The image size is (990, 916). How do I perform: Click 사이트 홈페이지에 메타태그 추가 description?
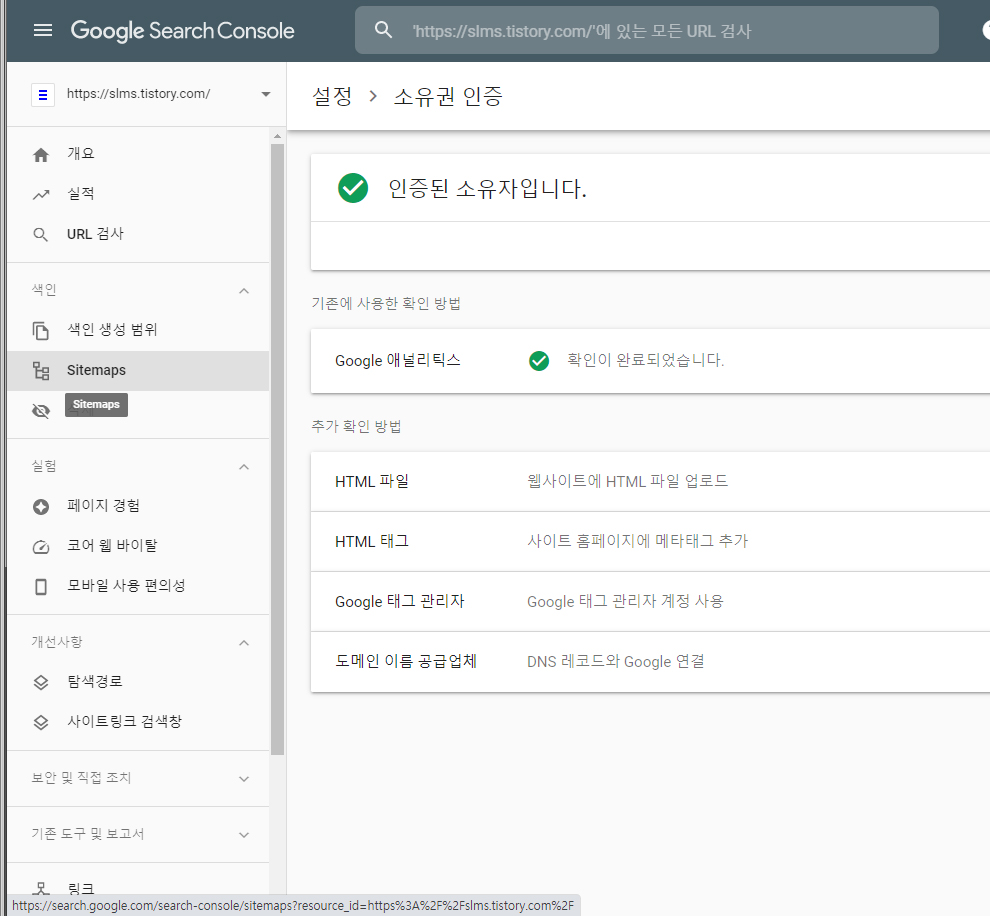pyautogui.click(x=638, y=541)
